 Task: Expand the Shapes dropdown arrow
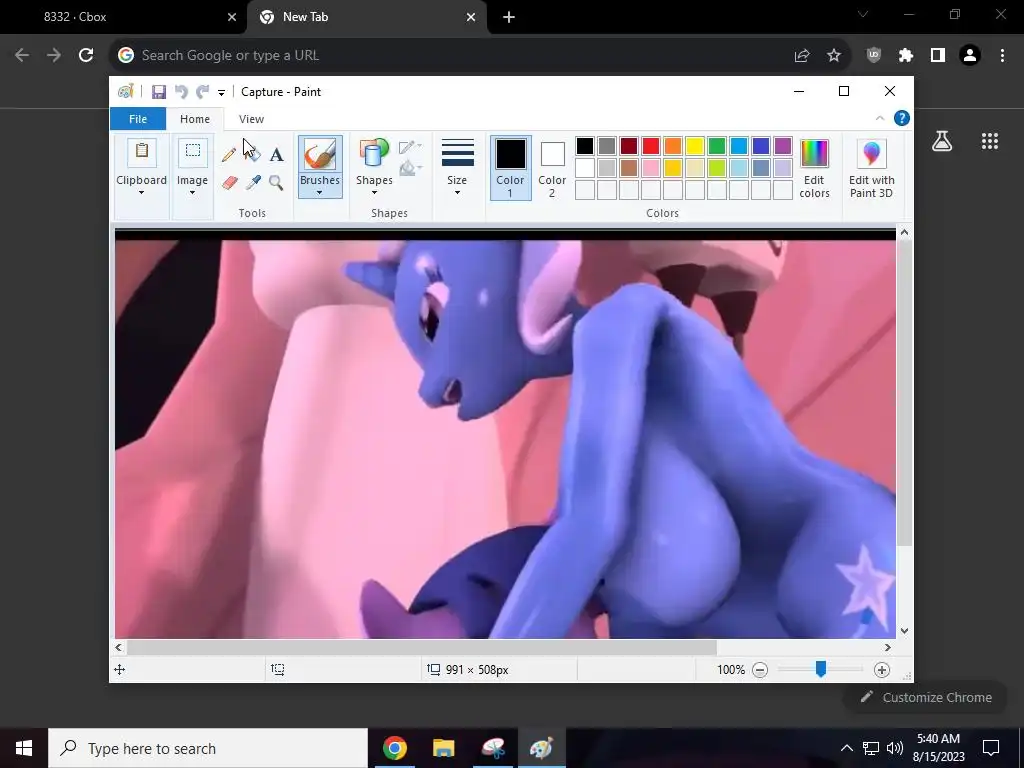pos(374,193)
